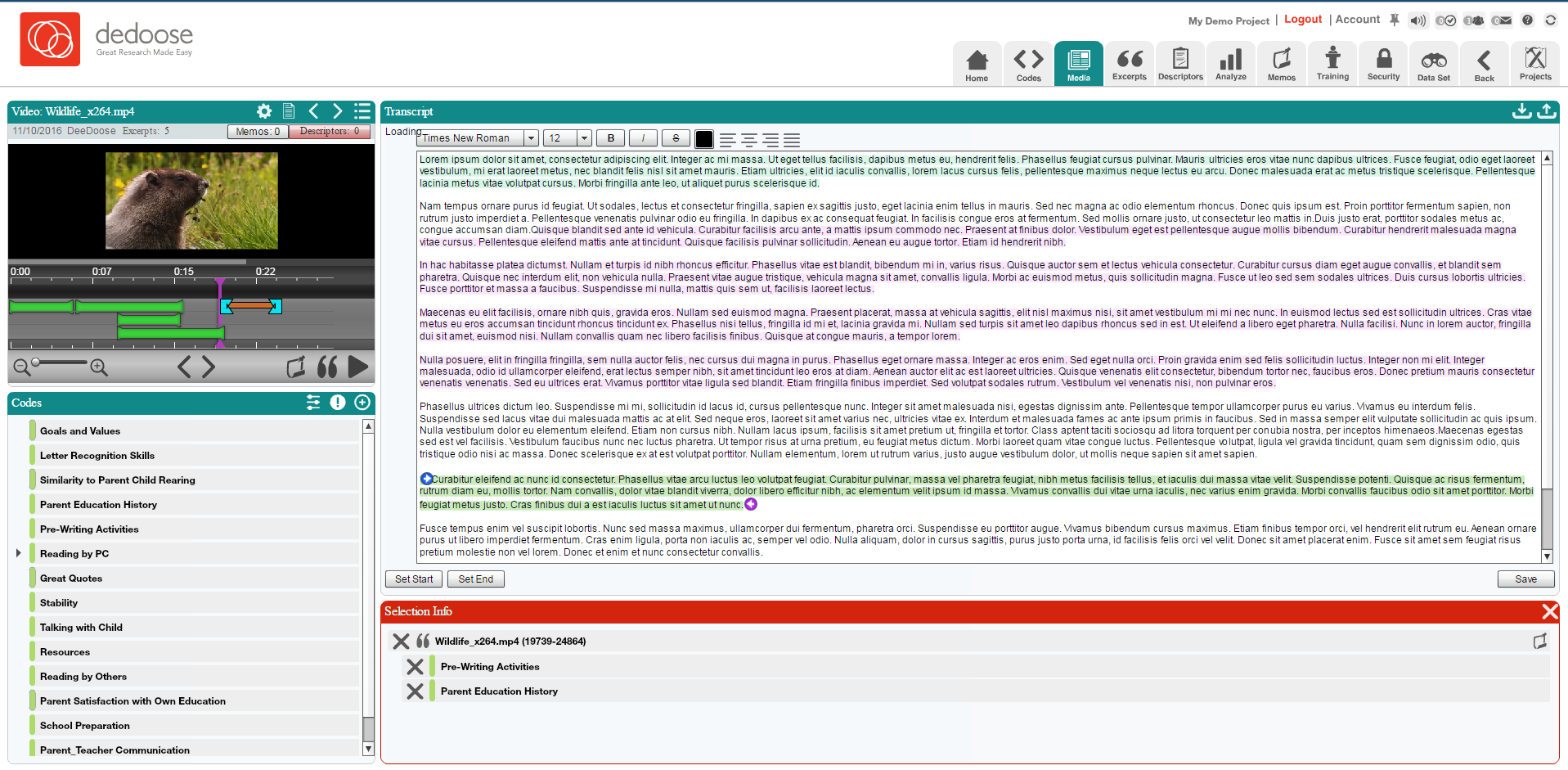Image resolution: width=1568 pixels, height=770 pixels.
Task: Click the Memos: 0 button
Action: (x=258, y=132)
